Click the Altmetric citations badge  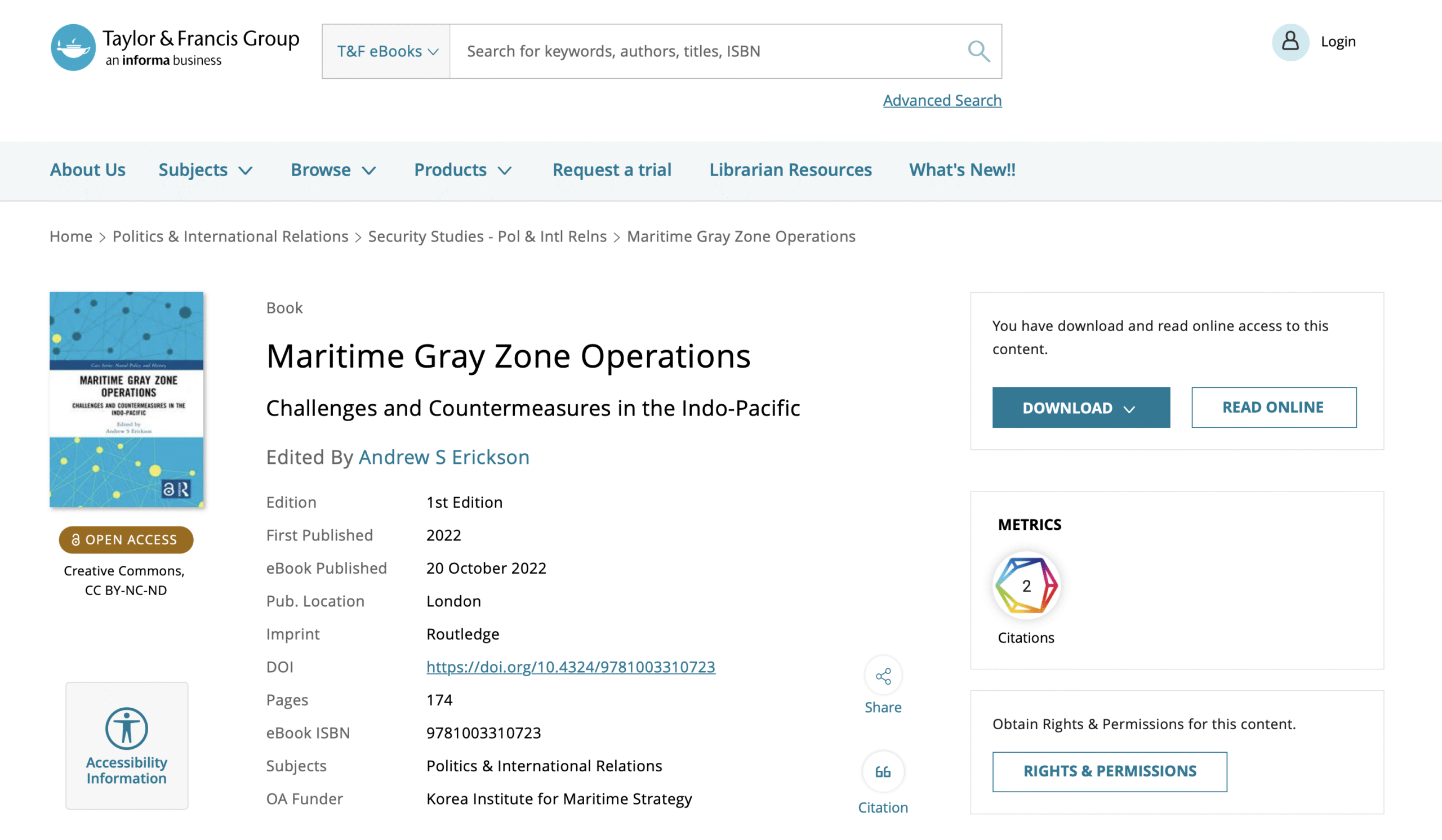click(1026, 586)
